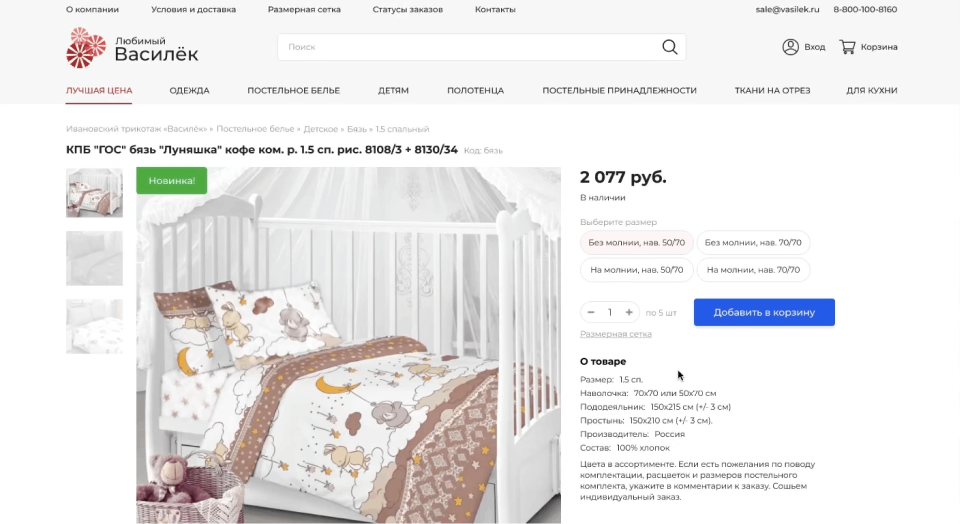This screenshot has width=960, height=524.
Task: Open the user login icon
Action: [790, 47]
